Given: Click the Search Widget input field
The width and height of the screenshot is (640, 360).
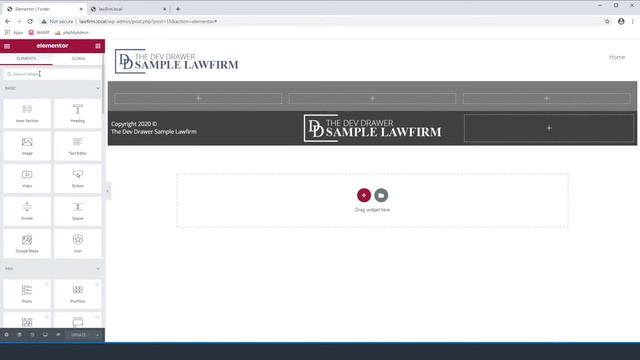Looking at the screenshot, I should pos(52,74).
